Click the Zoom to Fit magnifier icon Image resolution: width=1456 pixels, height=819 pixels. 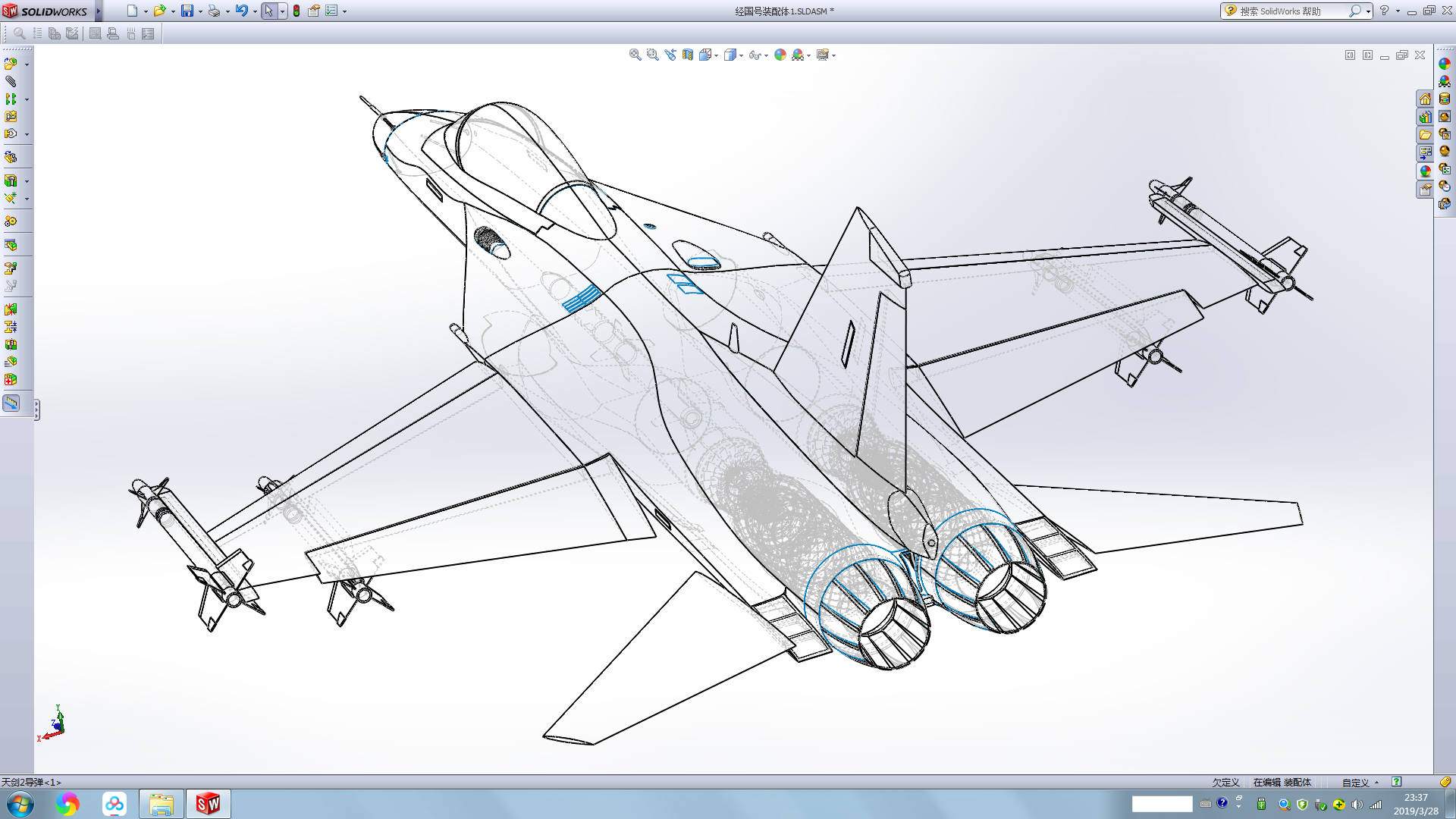(635, 55)
